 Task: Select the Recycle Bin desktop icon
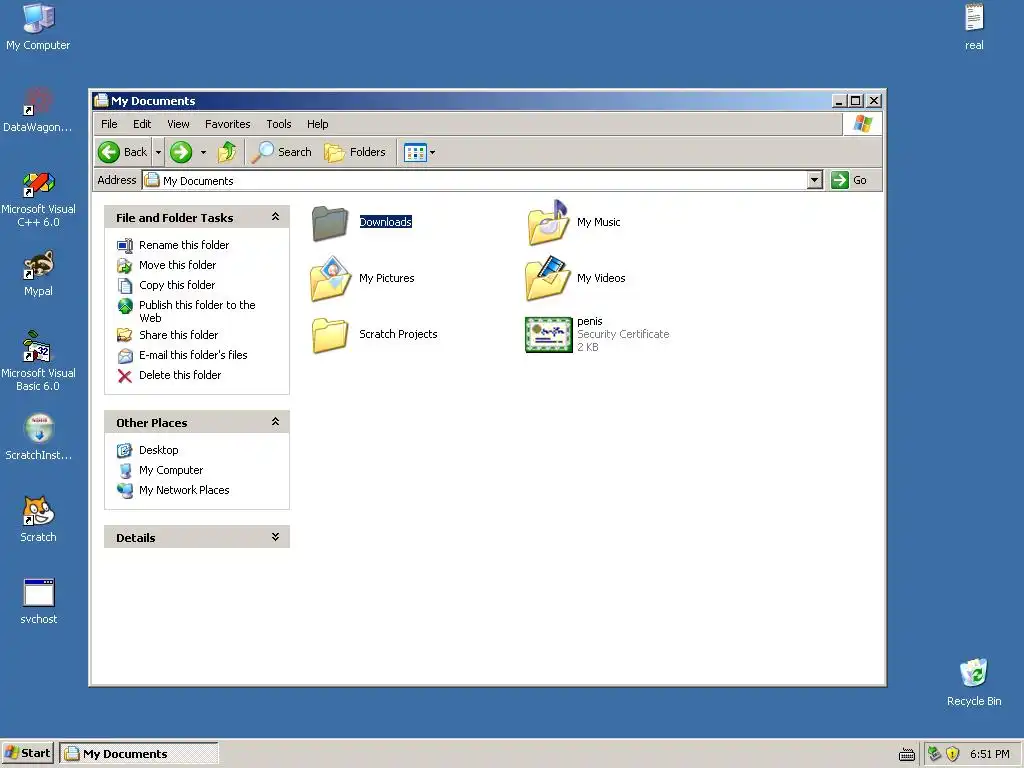point(974,673)
